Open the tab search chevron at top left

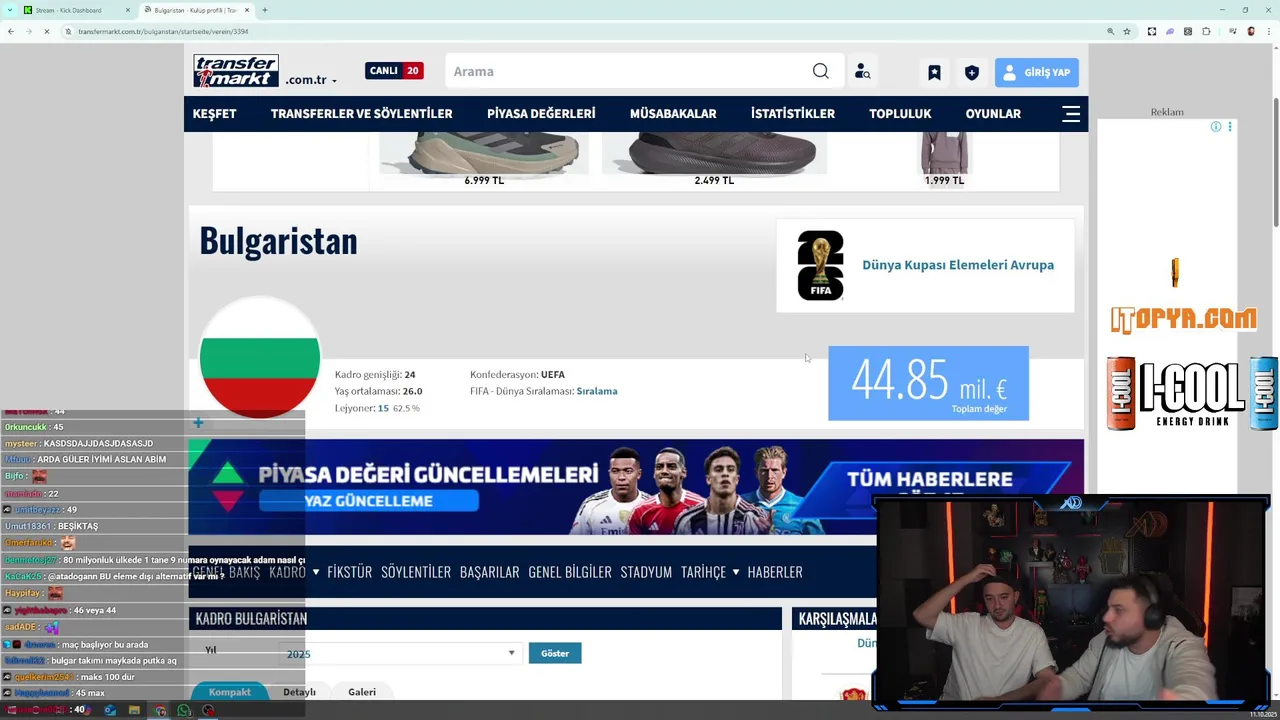point(8,10)
